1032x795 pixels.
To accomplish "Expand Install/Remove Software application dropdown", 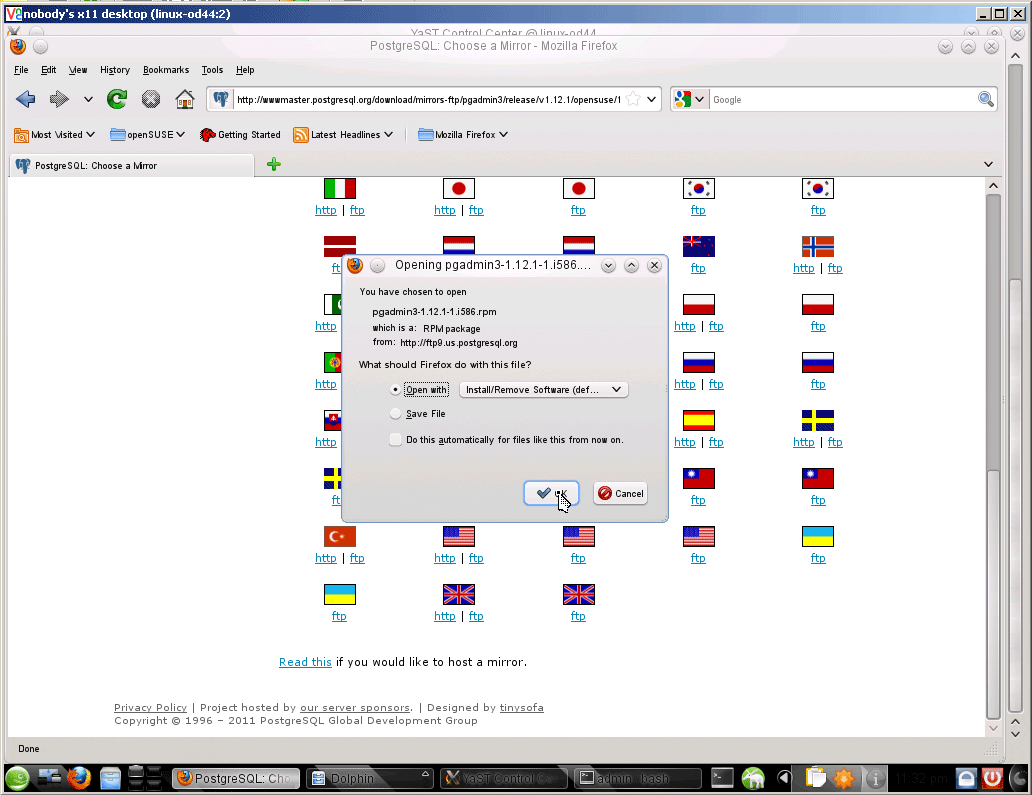I will (x=544, y=390).
